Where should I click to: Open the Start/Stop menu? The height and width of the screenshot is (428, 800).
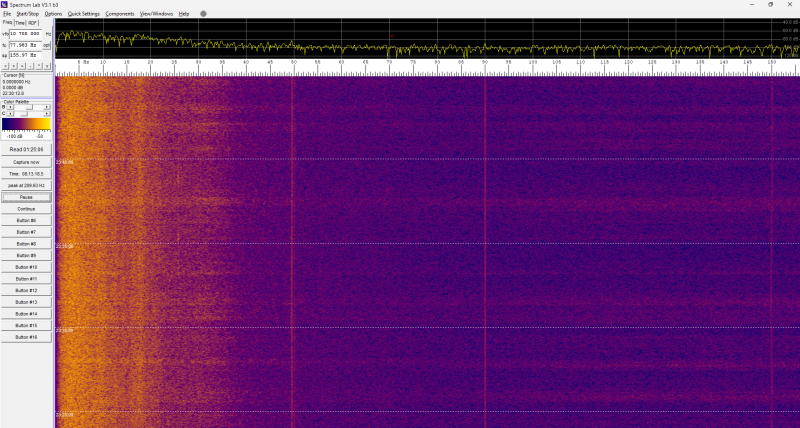28,14
